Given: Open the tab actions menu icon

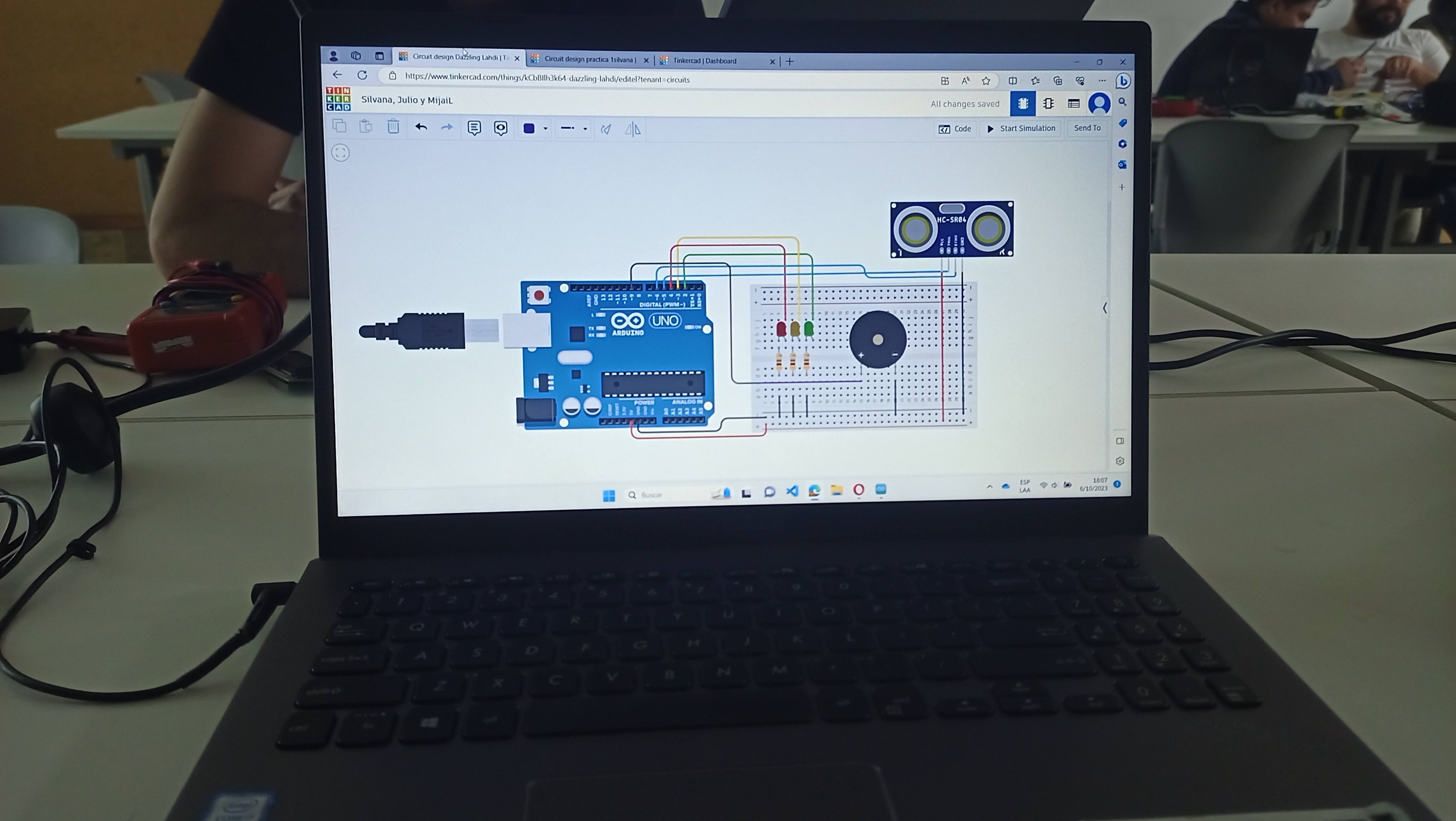Looking at the screenshot, I should coord(379,56).
